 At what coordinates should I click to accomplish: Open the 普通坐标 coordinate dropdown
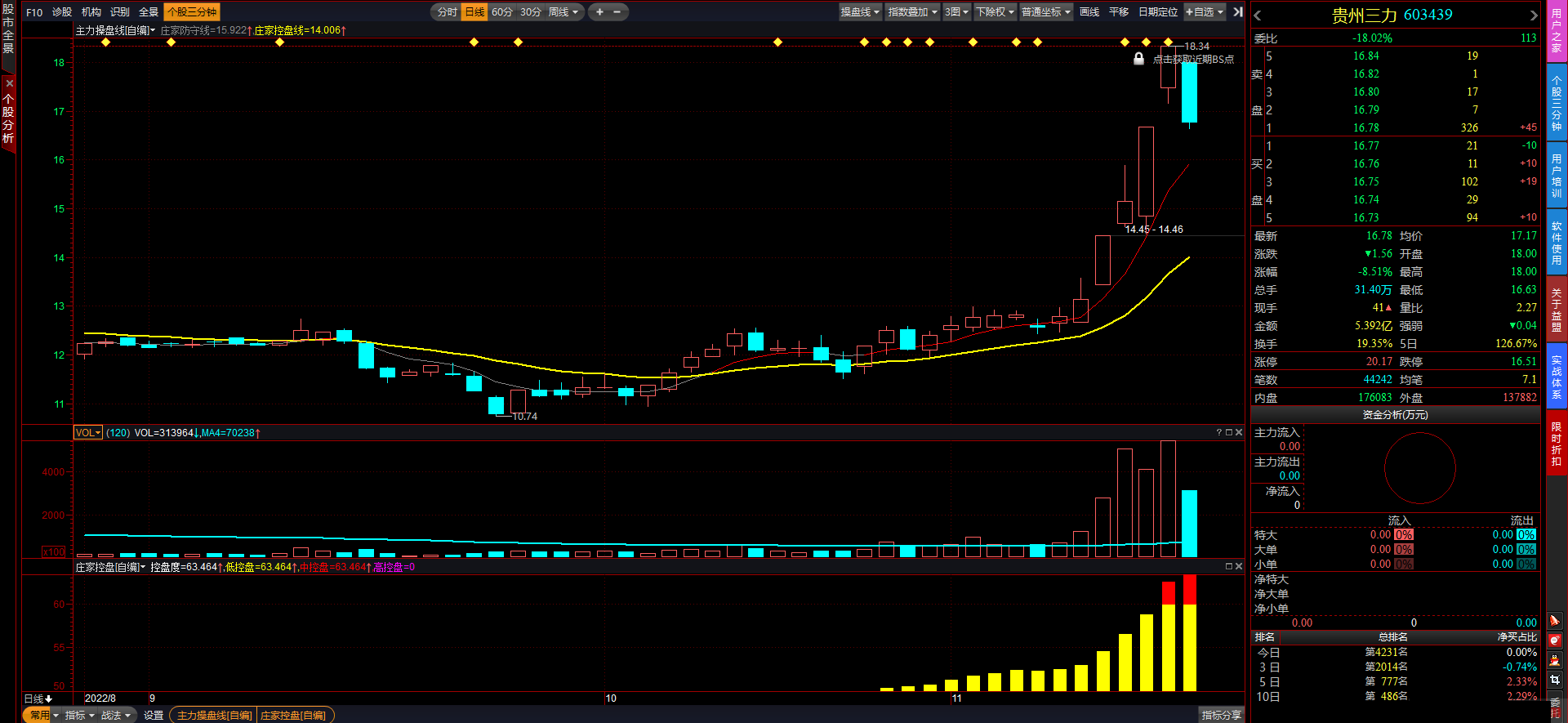coord(1046,12)
